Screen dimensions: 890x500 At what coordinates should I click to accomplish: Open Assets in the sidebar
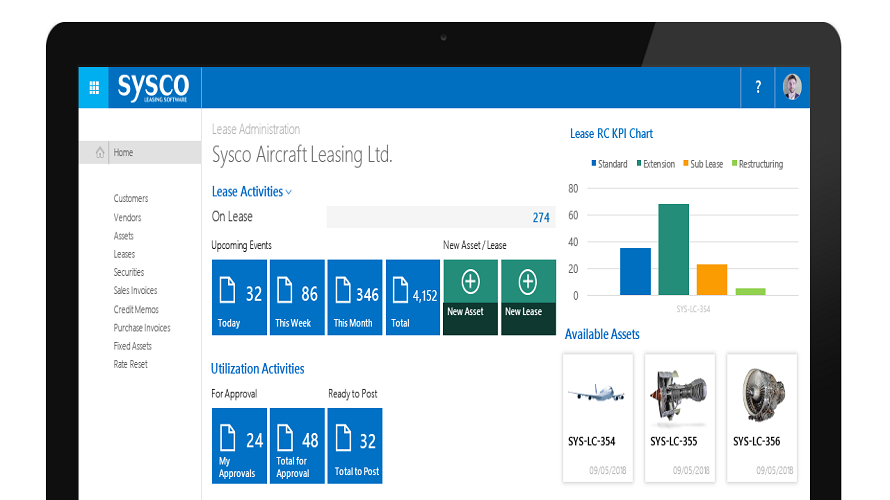click(123, 236)
